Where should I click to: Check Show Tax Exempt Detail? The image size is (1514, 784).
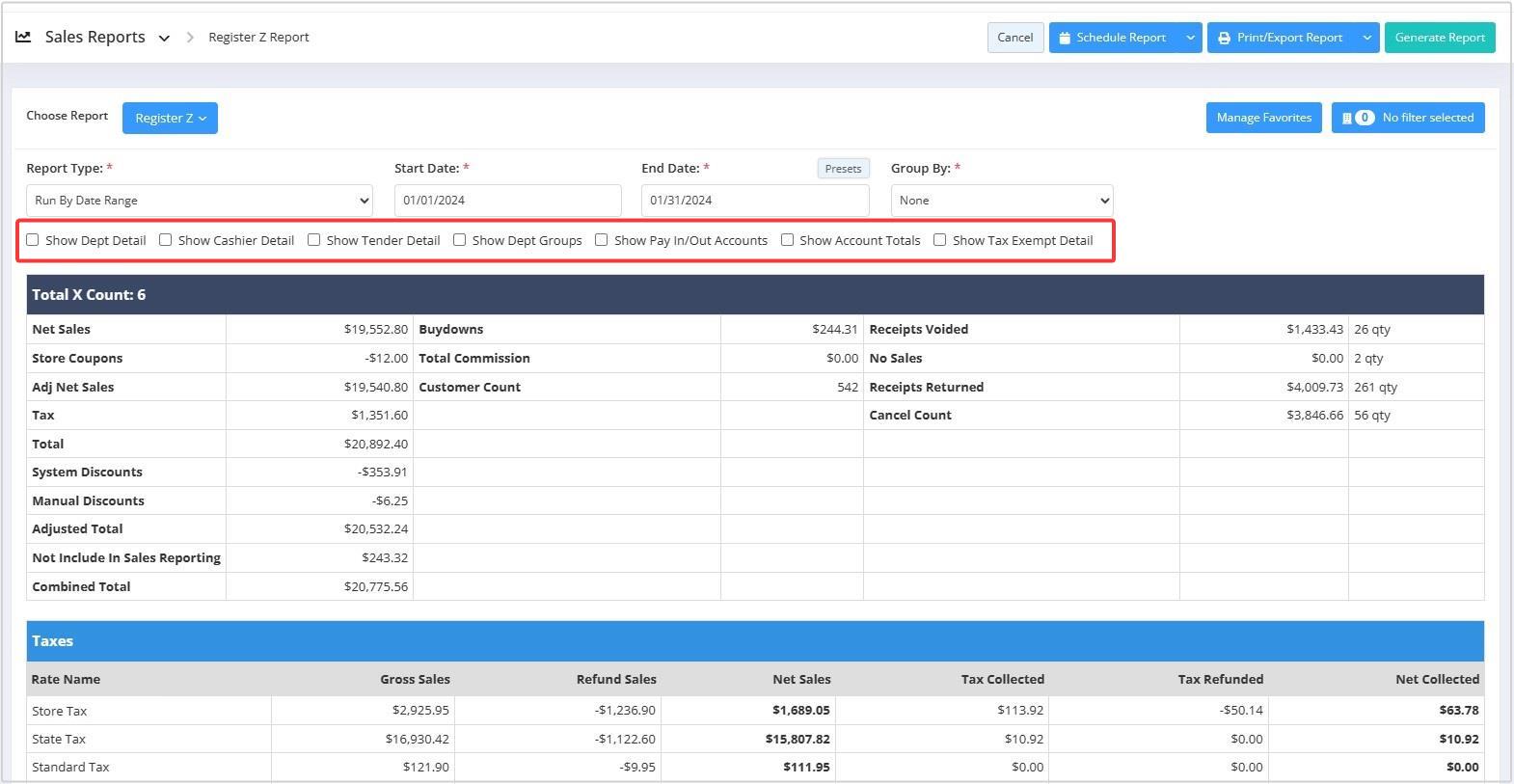[x=939, y=240]
